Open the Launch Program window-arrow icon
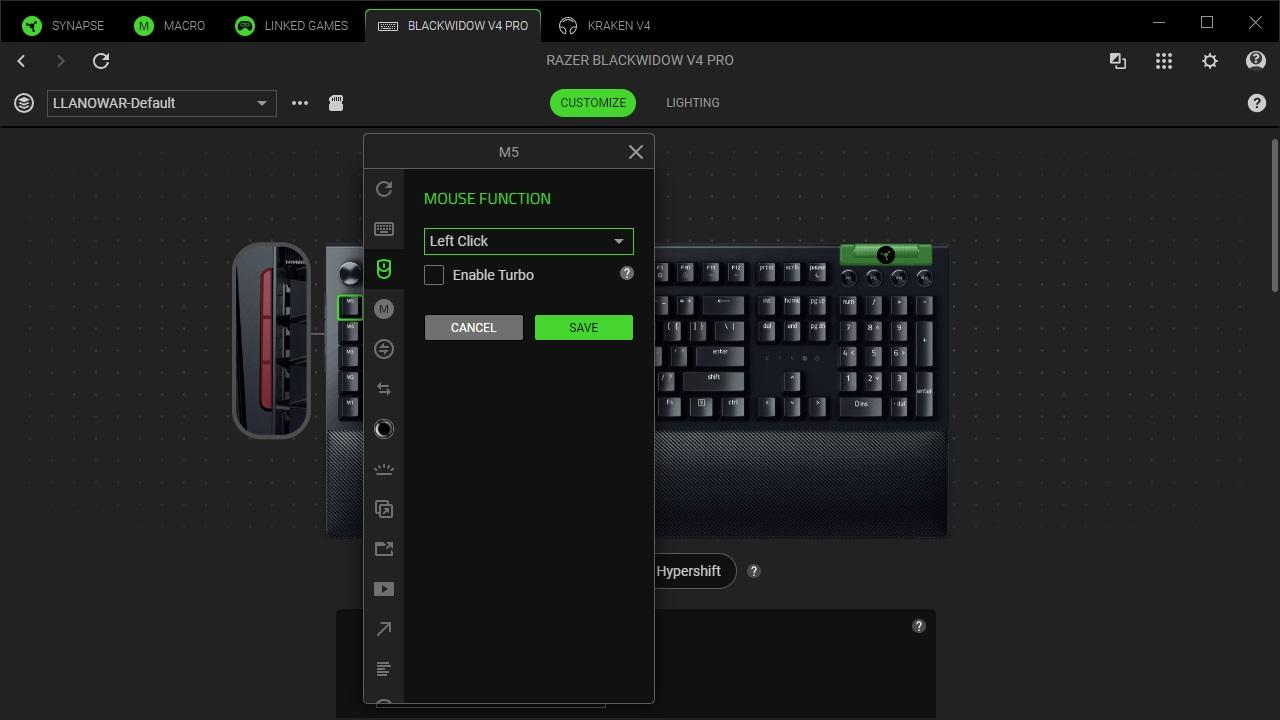1280x720 pixels. coord(384,509)
